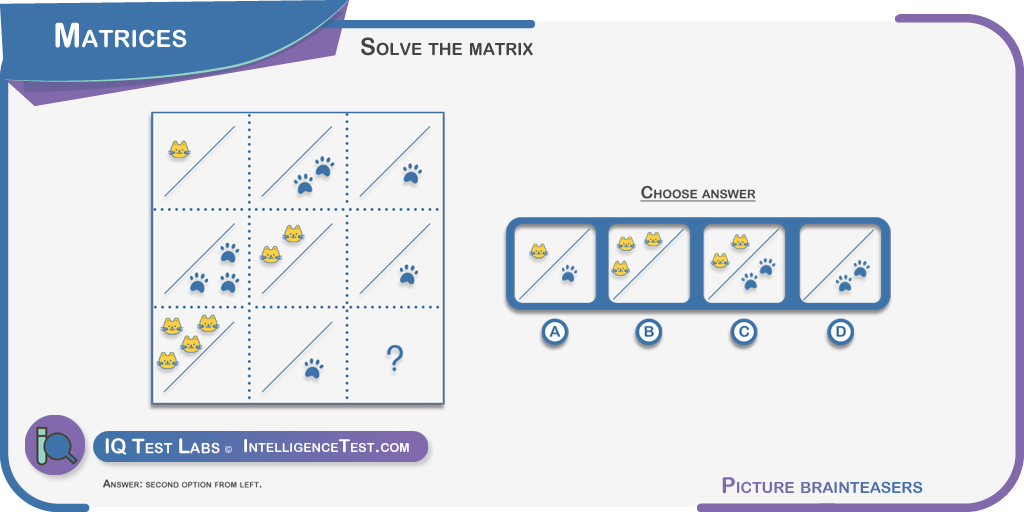Click answer thumbnail showing three cats
Screen dimensions: 1024x512
tap(648, 264)
